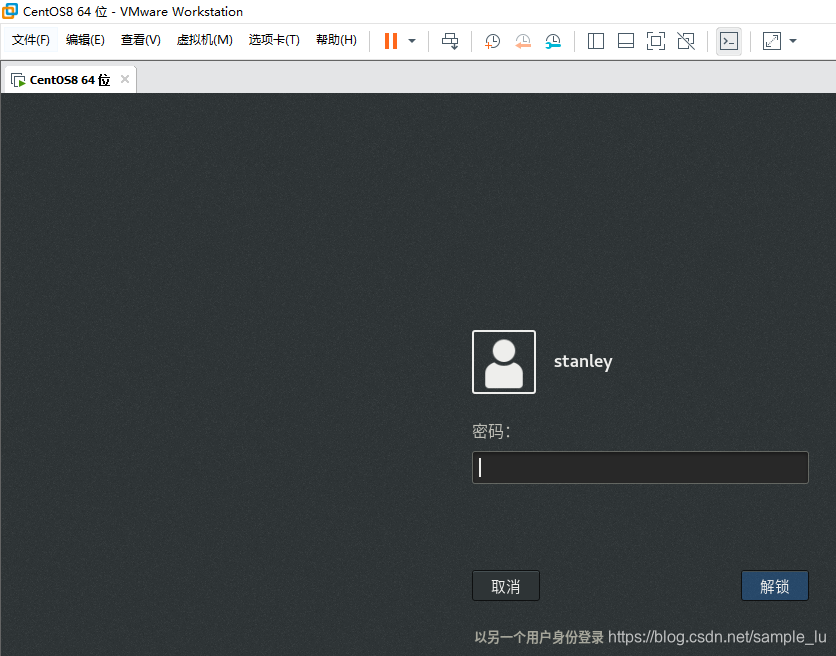836x656 pixels.
Task: Open the 文件(F) menu
Action: [x=30, y=40]
